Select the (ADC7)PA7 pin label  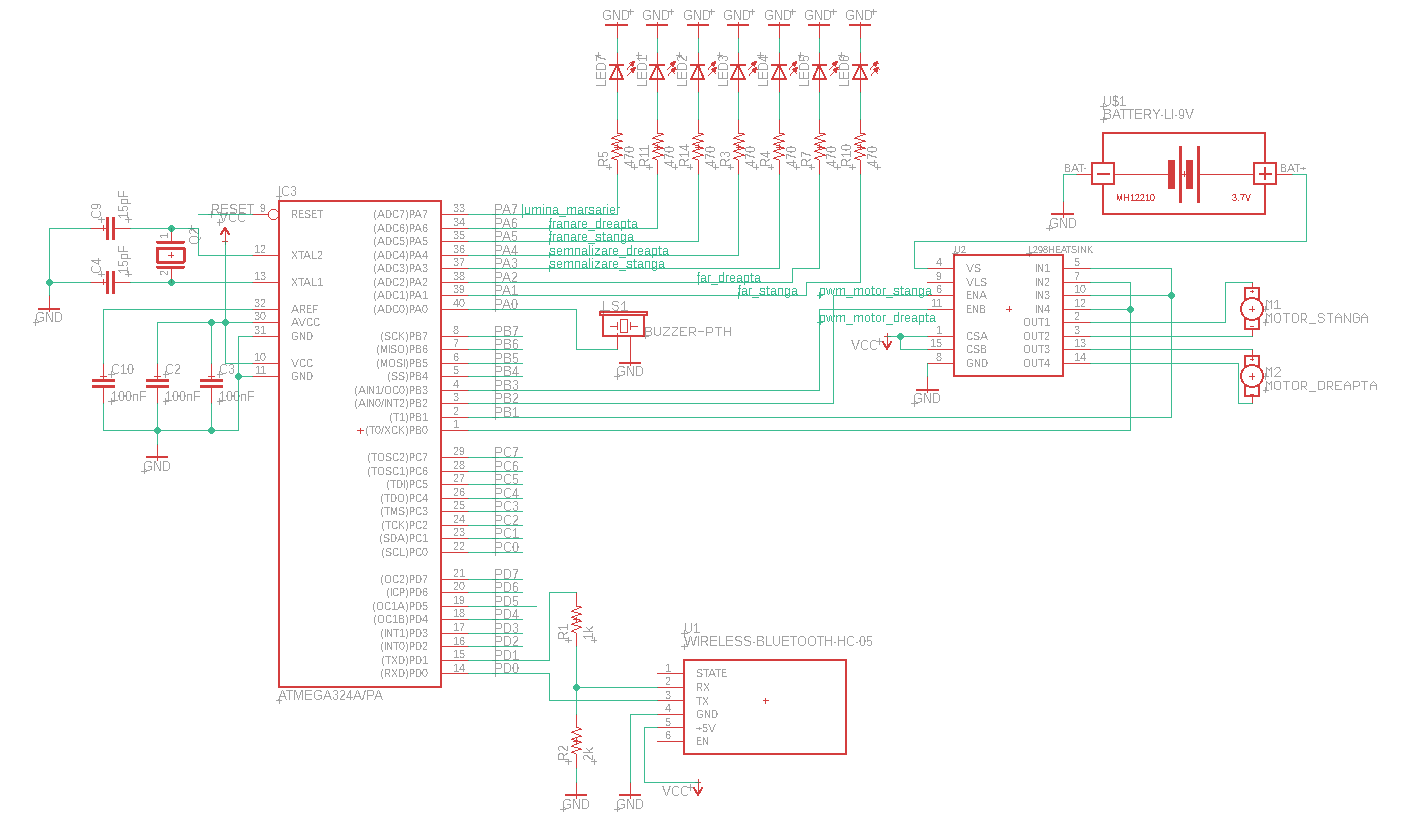tap(400, 214)
